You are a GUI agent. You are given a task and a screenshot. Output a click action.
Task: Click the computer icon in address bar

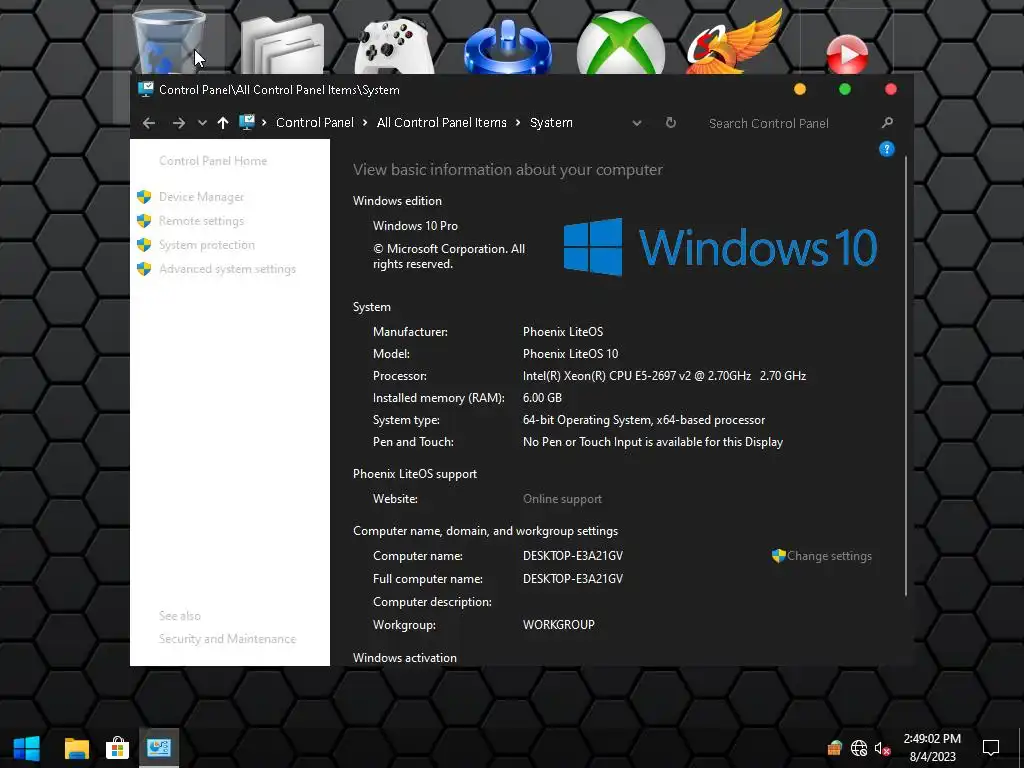pos(246,122)
